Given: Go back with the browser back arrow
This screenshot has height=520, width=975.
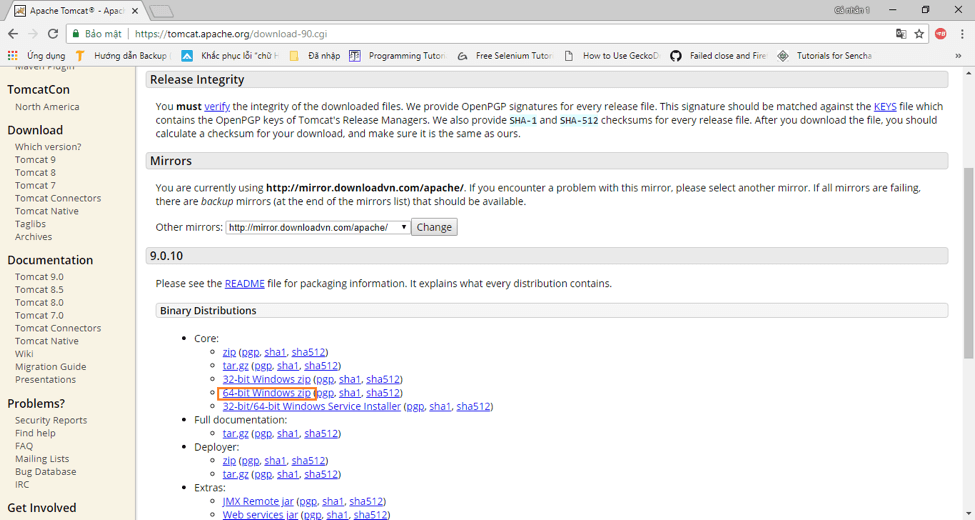Looking at the screenshot, I should pyautogui.click(x=13, y=34).
